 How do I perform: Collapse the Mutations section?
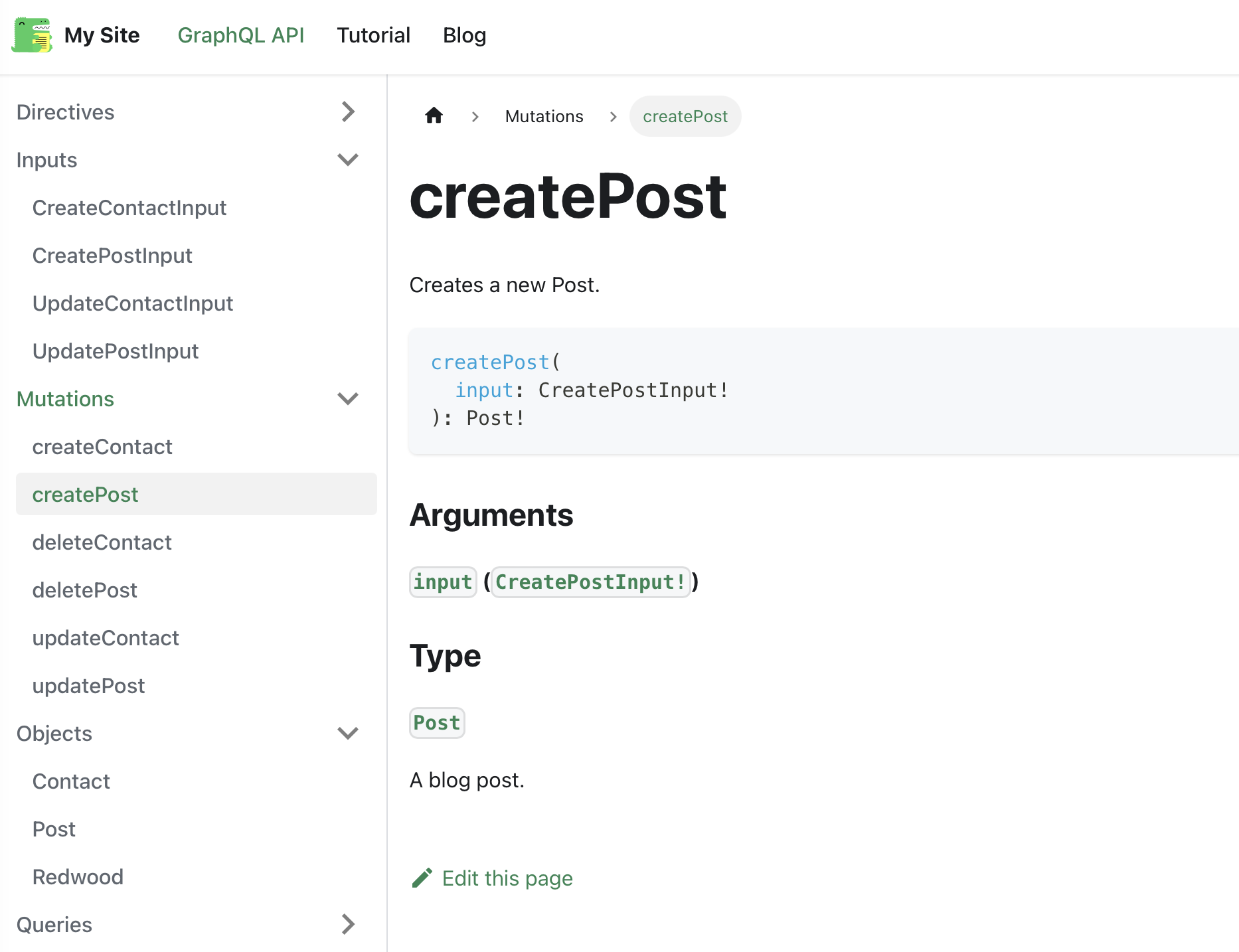(x=347, y=398)
